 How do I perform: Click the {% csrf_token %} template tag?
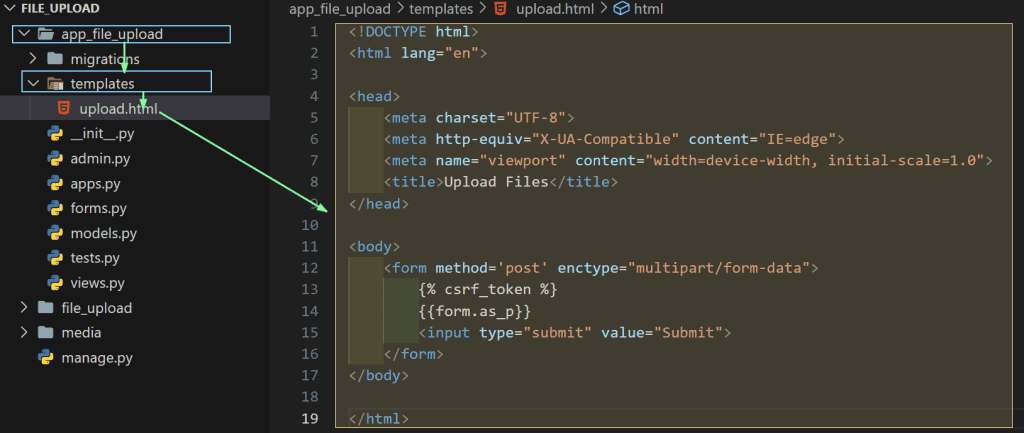click(x=488, y=289)
